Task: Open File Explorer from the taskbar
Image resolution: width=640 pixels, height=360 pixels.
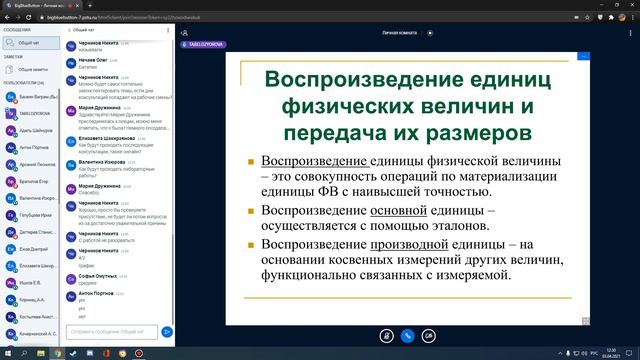Action: 41,353
